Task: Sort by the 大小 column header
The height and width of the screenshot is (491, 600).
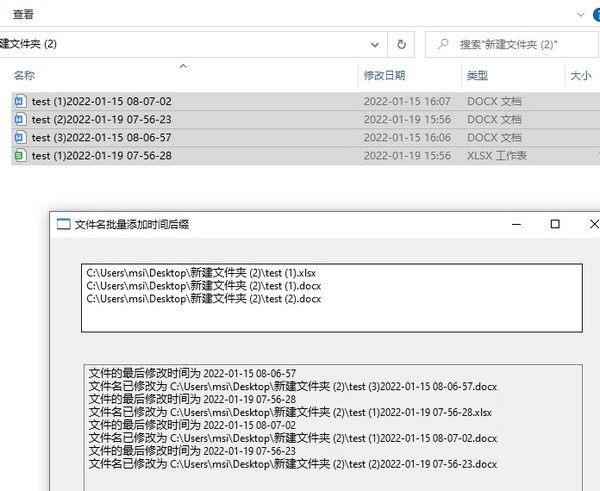Action: [580, 75]
